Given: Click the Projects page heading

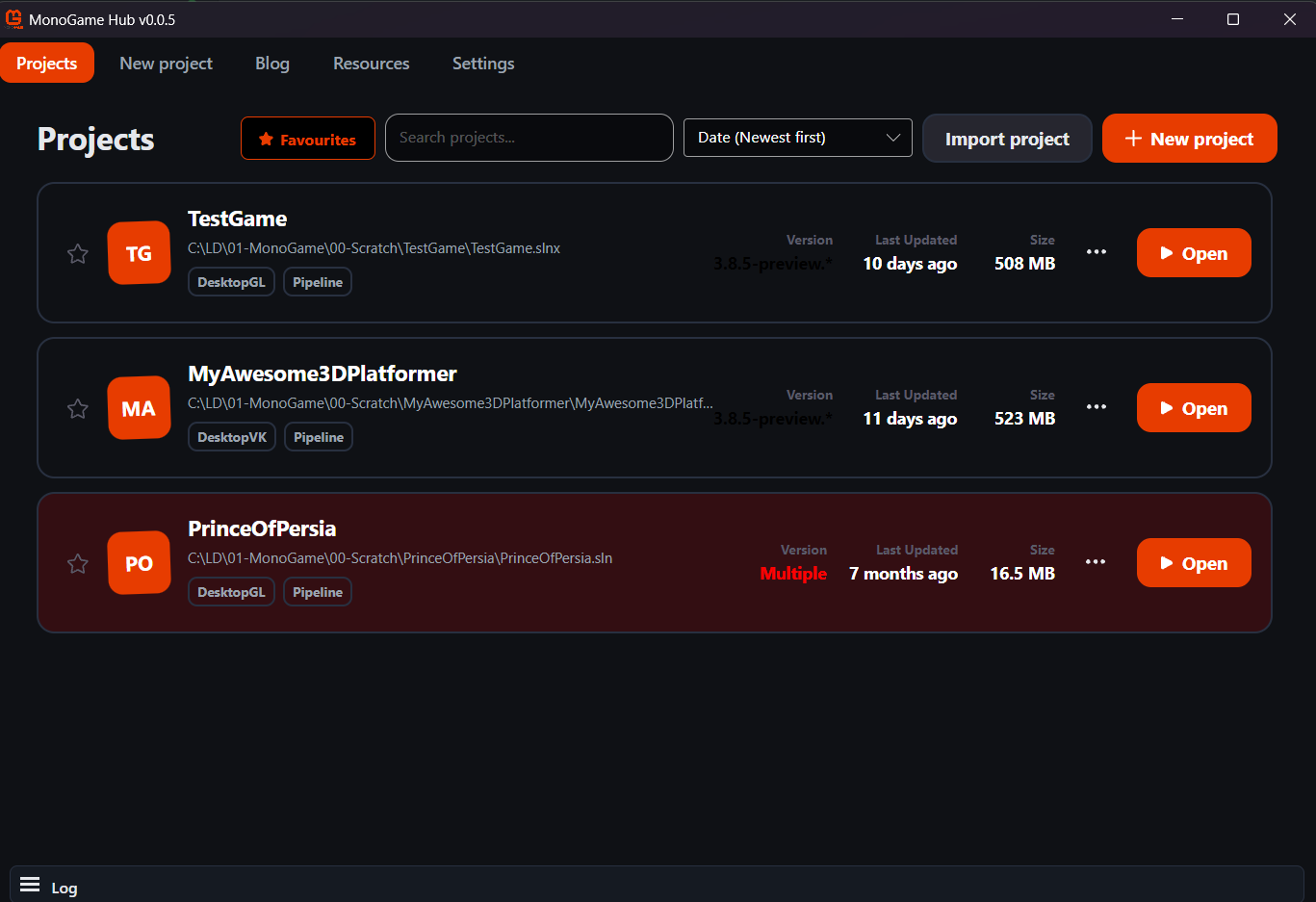Looking at the screenshot, I should [95, 140].
